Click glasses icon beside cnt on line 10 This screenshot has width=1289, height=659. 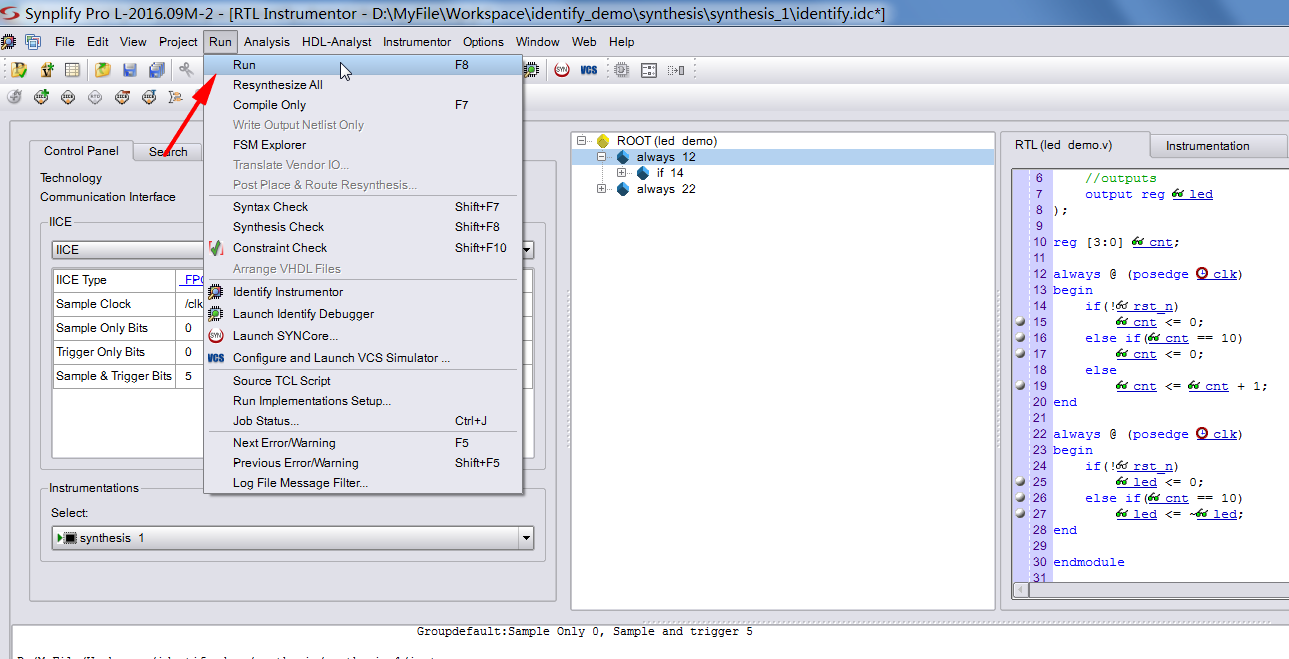[1139, 242]
